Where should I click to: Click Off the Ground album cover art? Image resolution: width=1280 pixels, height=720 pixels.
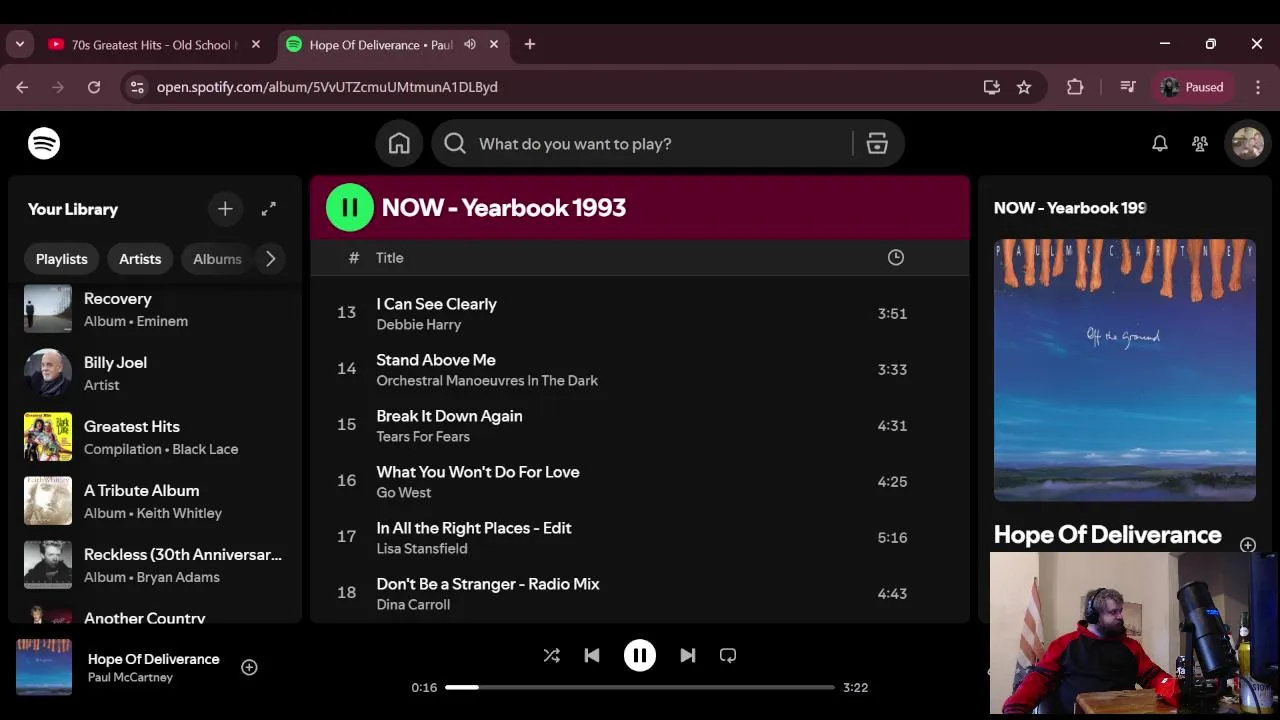[1125, 370]
